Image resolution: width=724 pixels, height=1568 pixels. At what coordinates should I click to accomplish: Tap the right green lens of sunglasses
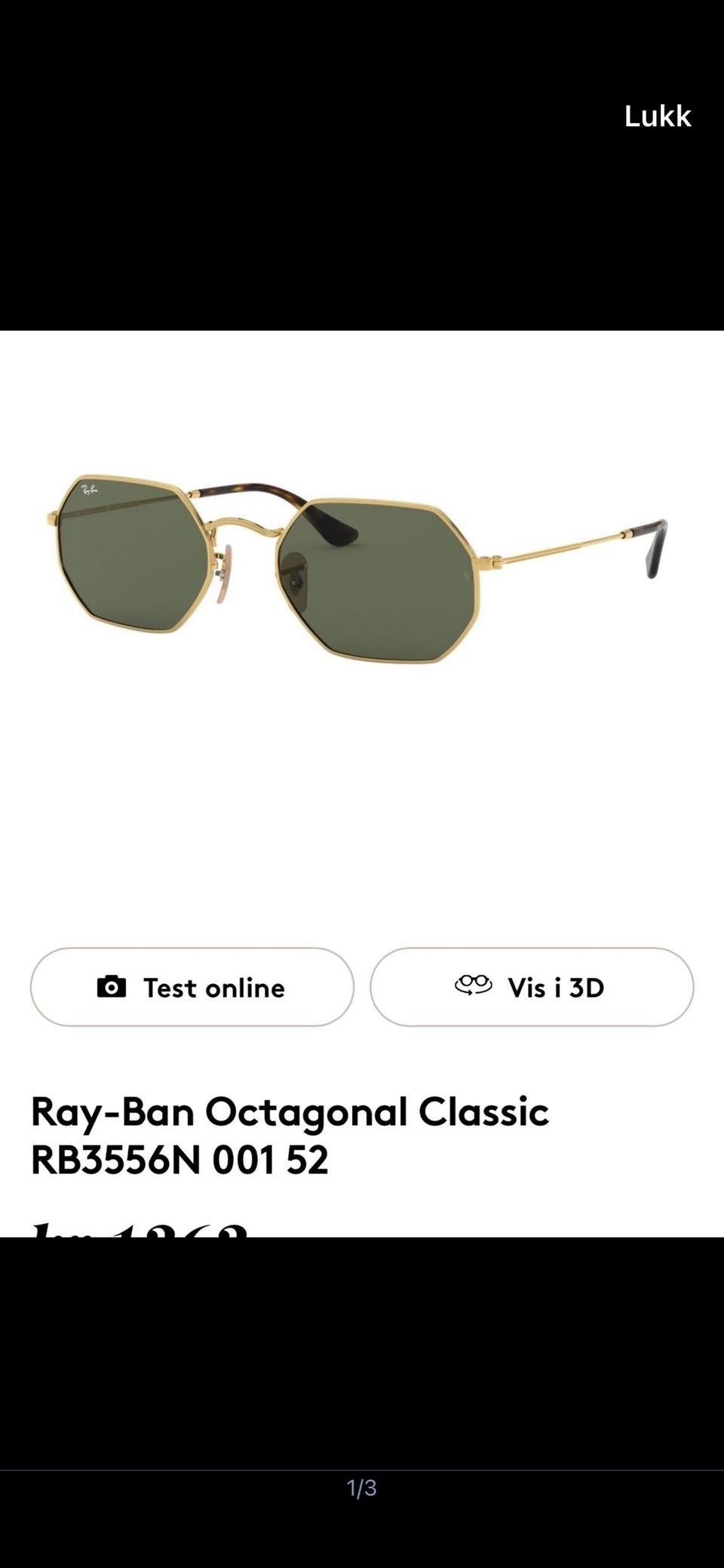point(377,580)
